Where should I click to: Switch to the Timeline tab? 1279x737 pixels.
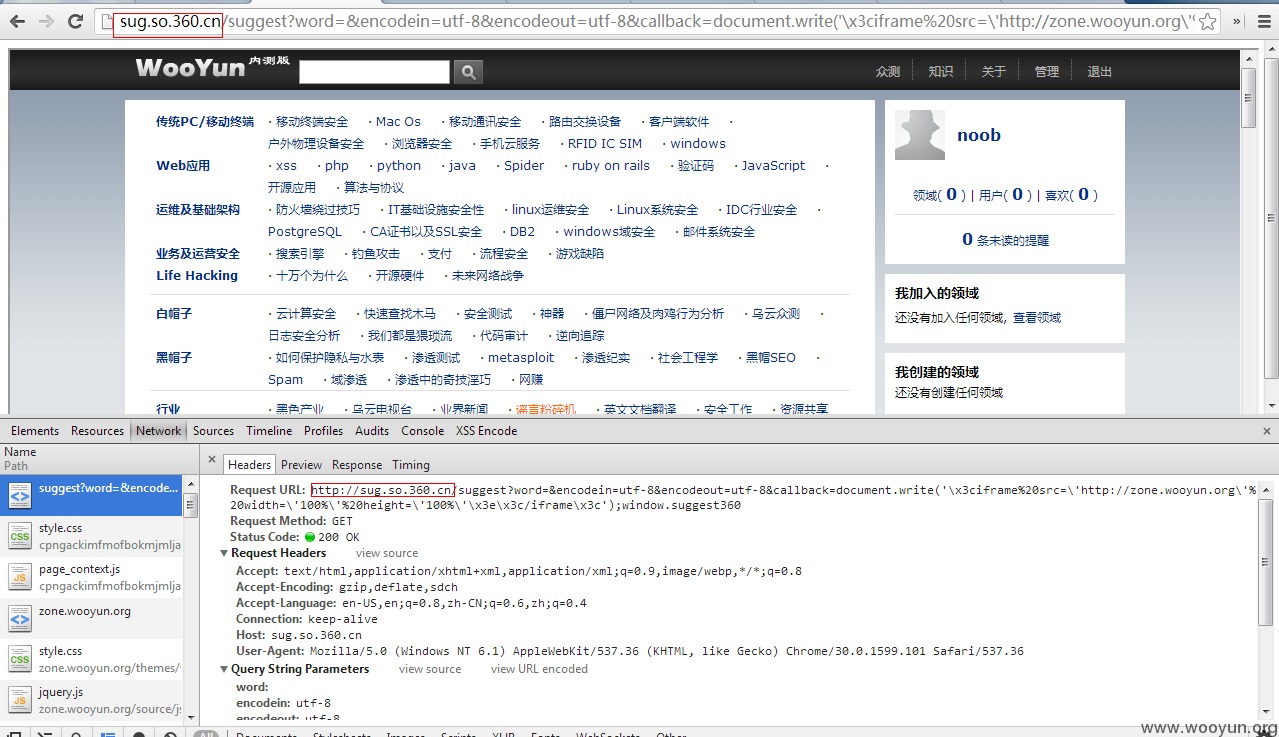(269, 431)
